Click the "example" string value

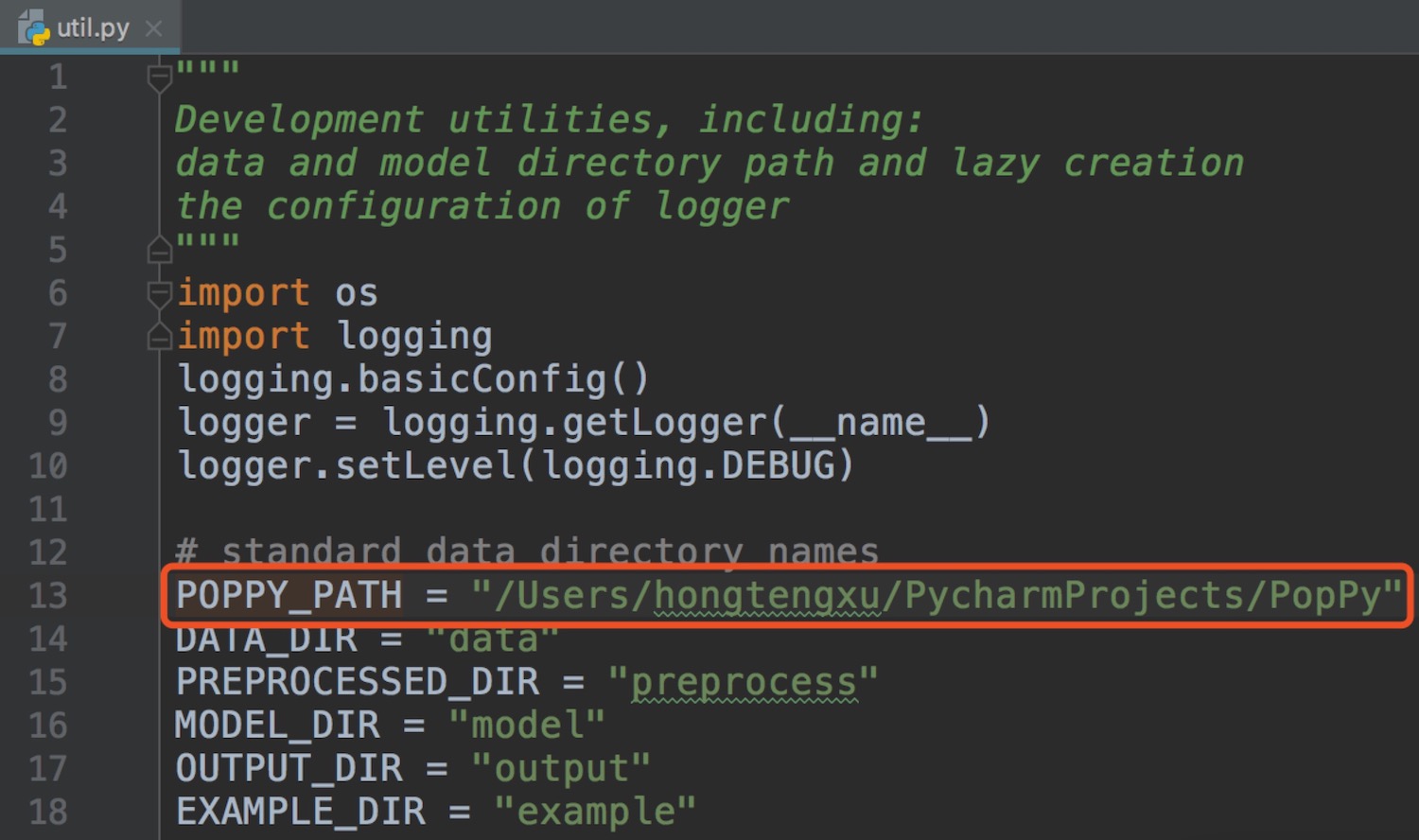point(595,813)
